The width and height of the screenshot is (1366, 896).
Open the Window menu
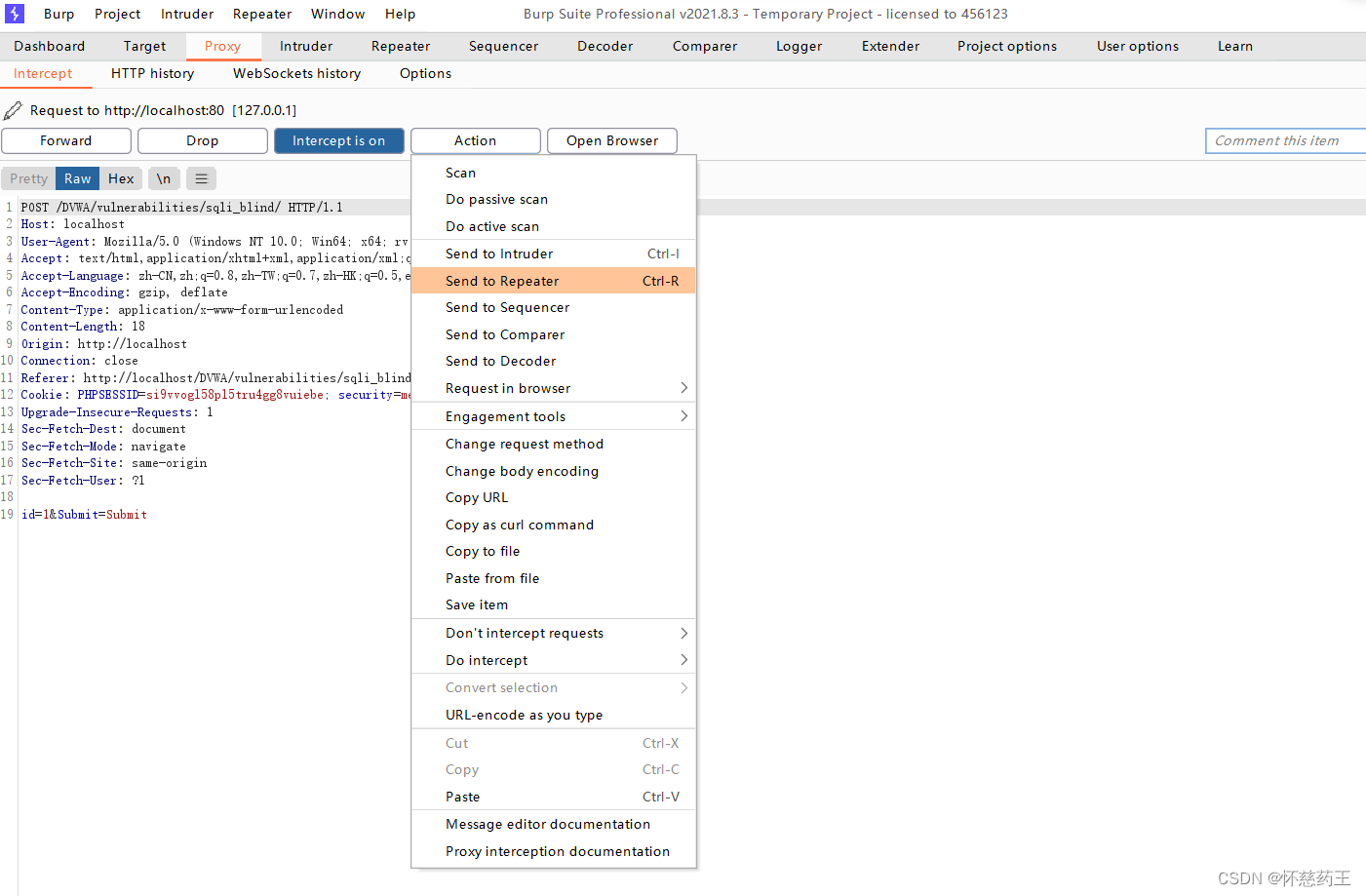pos(338,14)
